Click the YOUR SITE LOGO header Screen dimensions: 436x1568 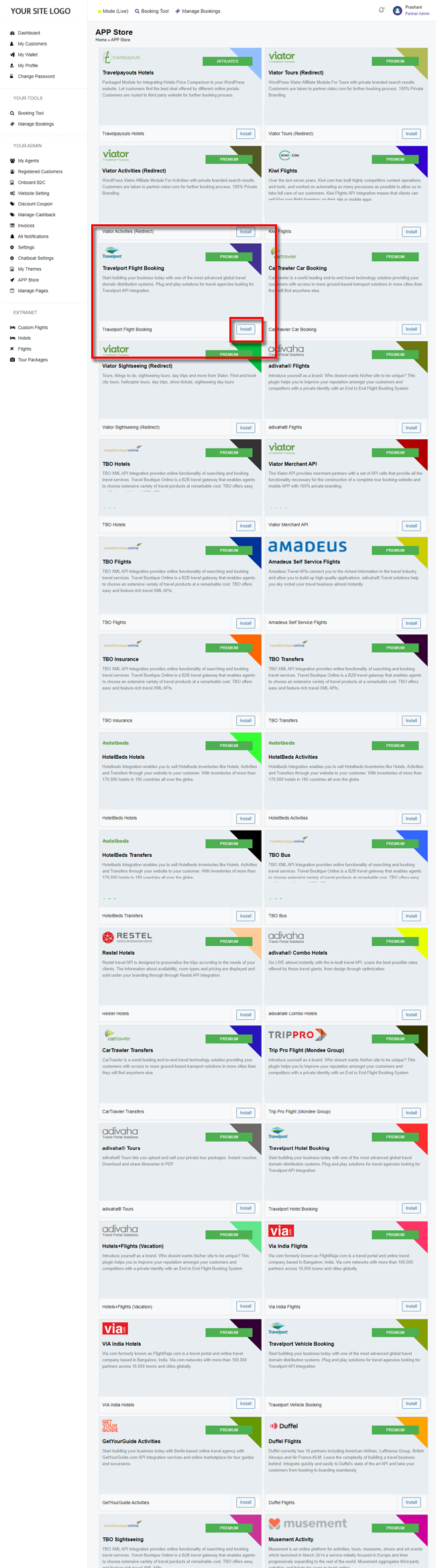pos(40,11)
